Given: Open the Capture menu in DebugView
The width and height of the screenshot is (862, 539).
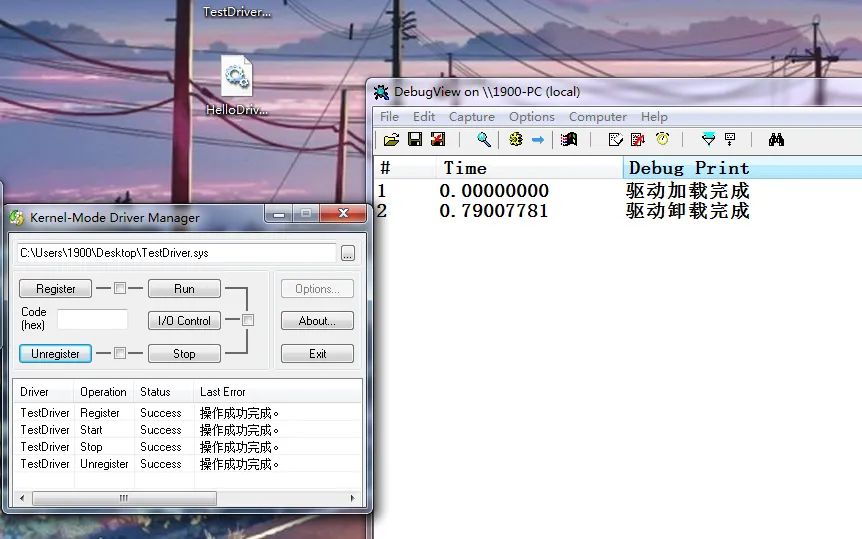Looking at the screenshot, I should (472, 117).
